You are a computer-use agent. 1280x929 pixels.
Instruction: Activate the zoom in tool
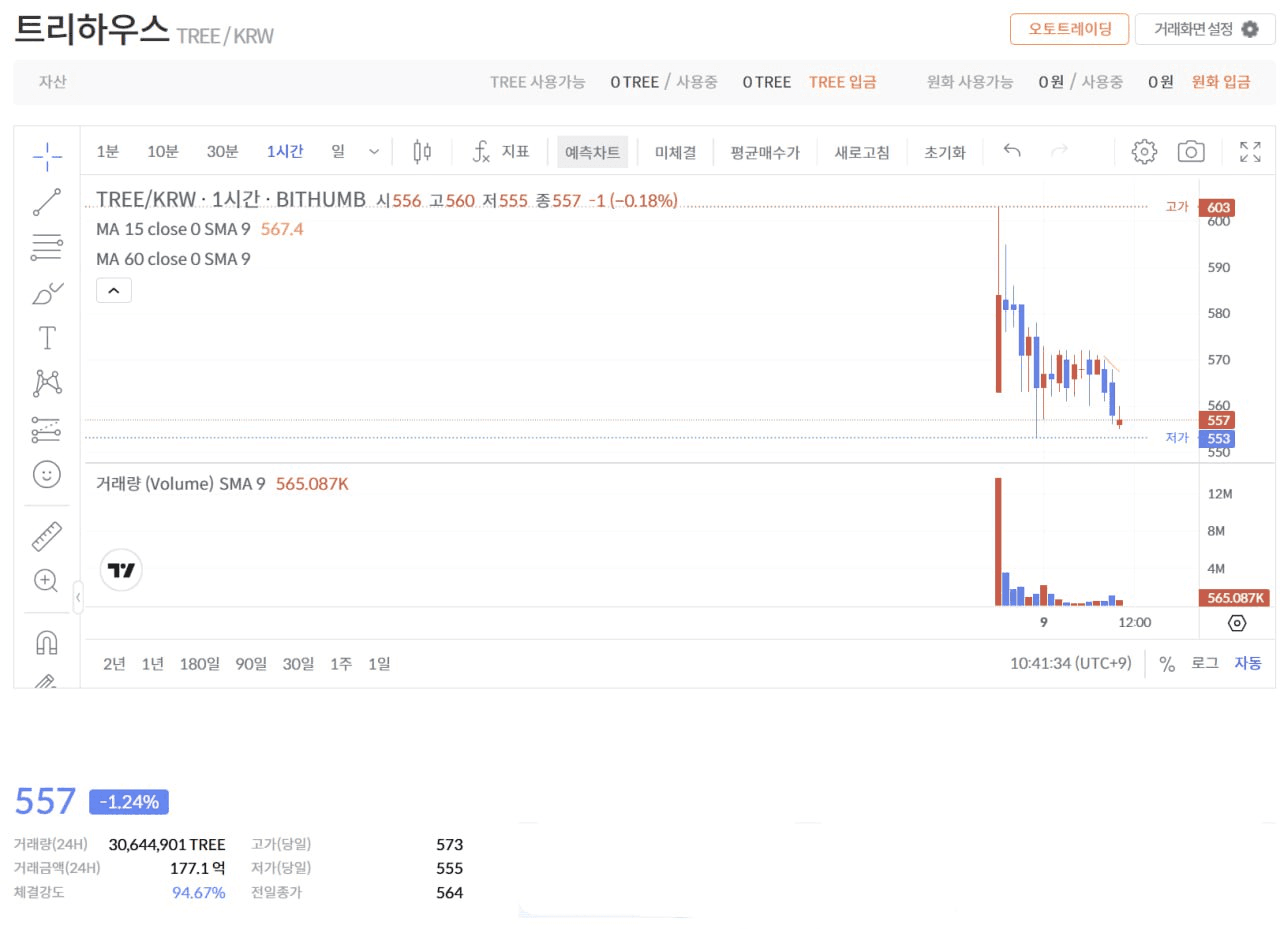[x=46, y=580]
